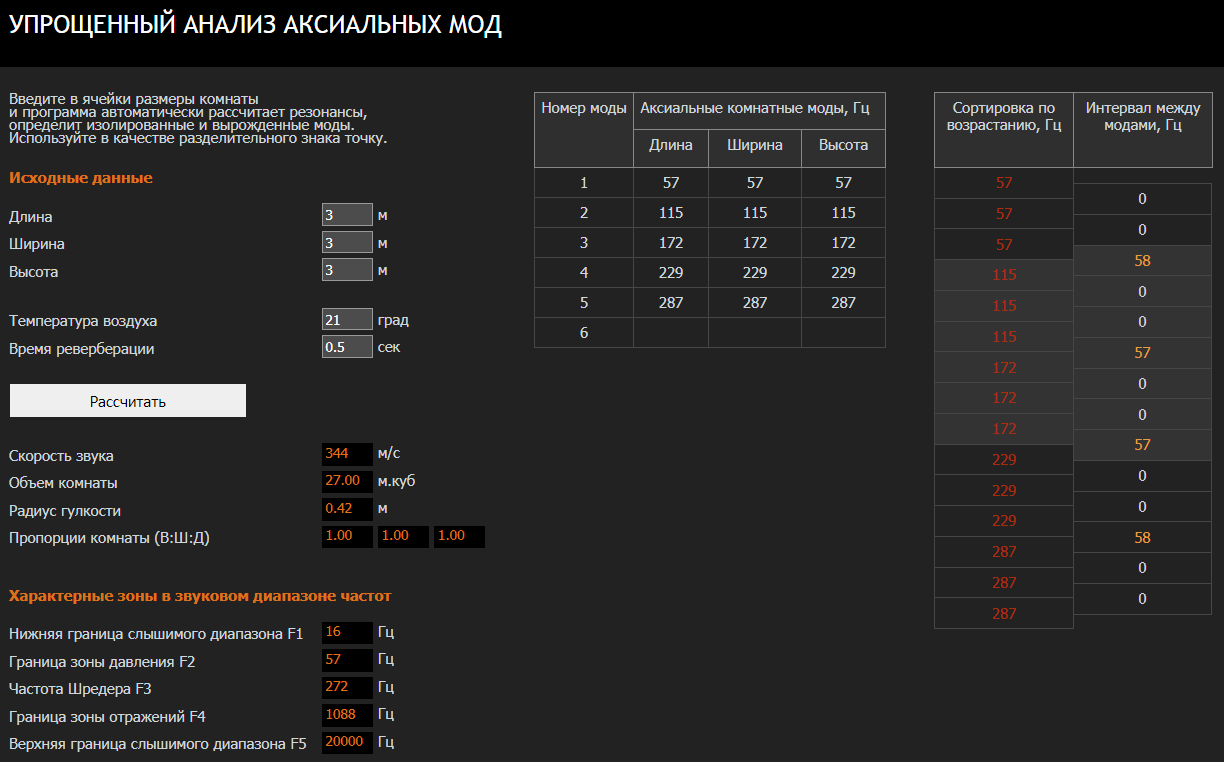Viewport: 1224px width, 762px height.
Task: Select mode number 6 row cell
Action: point(584,333)
